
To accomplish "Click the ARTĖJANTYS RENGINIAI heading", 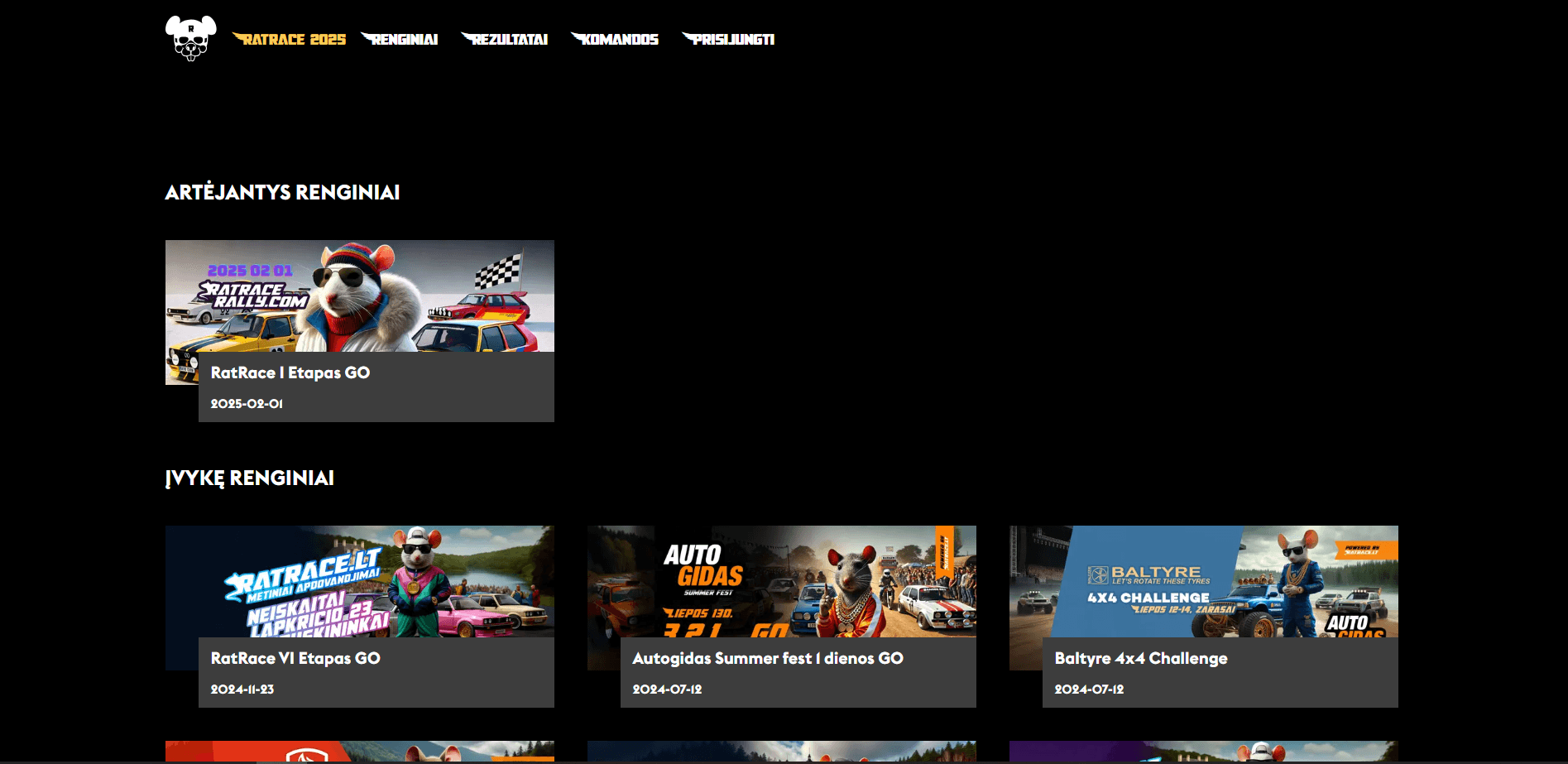I will 283,192.
